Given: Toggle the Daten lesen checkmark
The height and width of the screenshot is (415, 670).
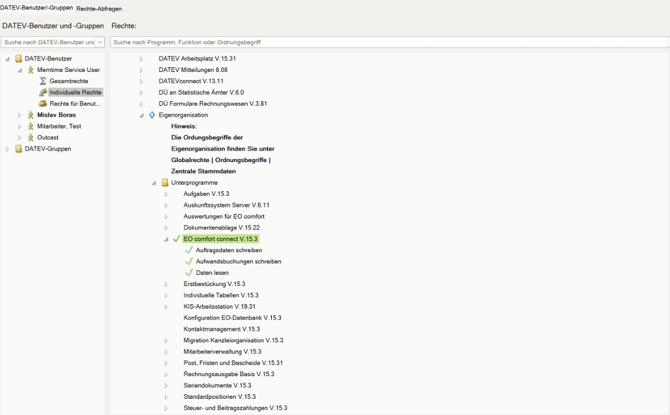Looking at the screenshot, I should [x=189, y=272].
